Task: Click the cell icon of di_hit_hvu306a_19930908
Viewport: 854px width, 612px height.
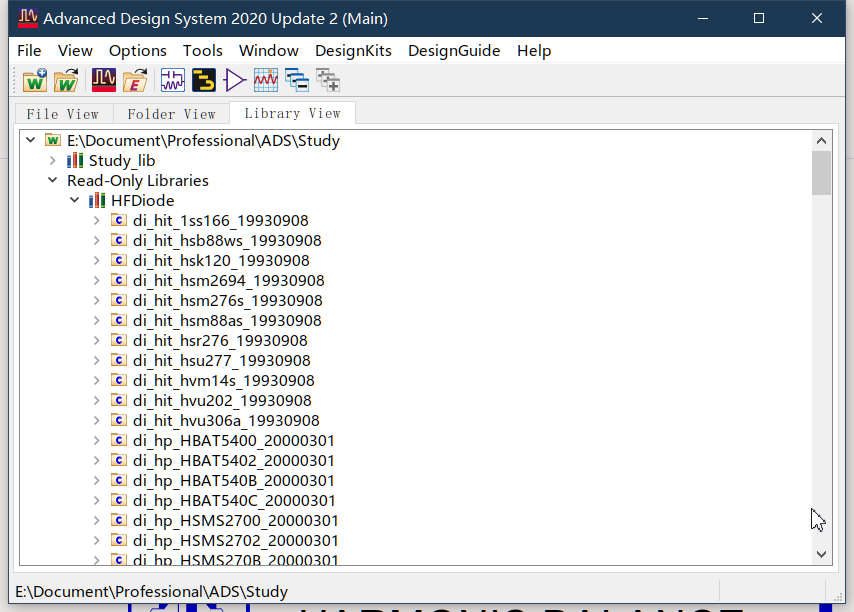Action: (119, 420)
